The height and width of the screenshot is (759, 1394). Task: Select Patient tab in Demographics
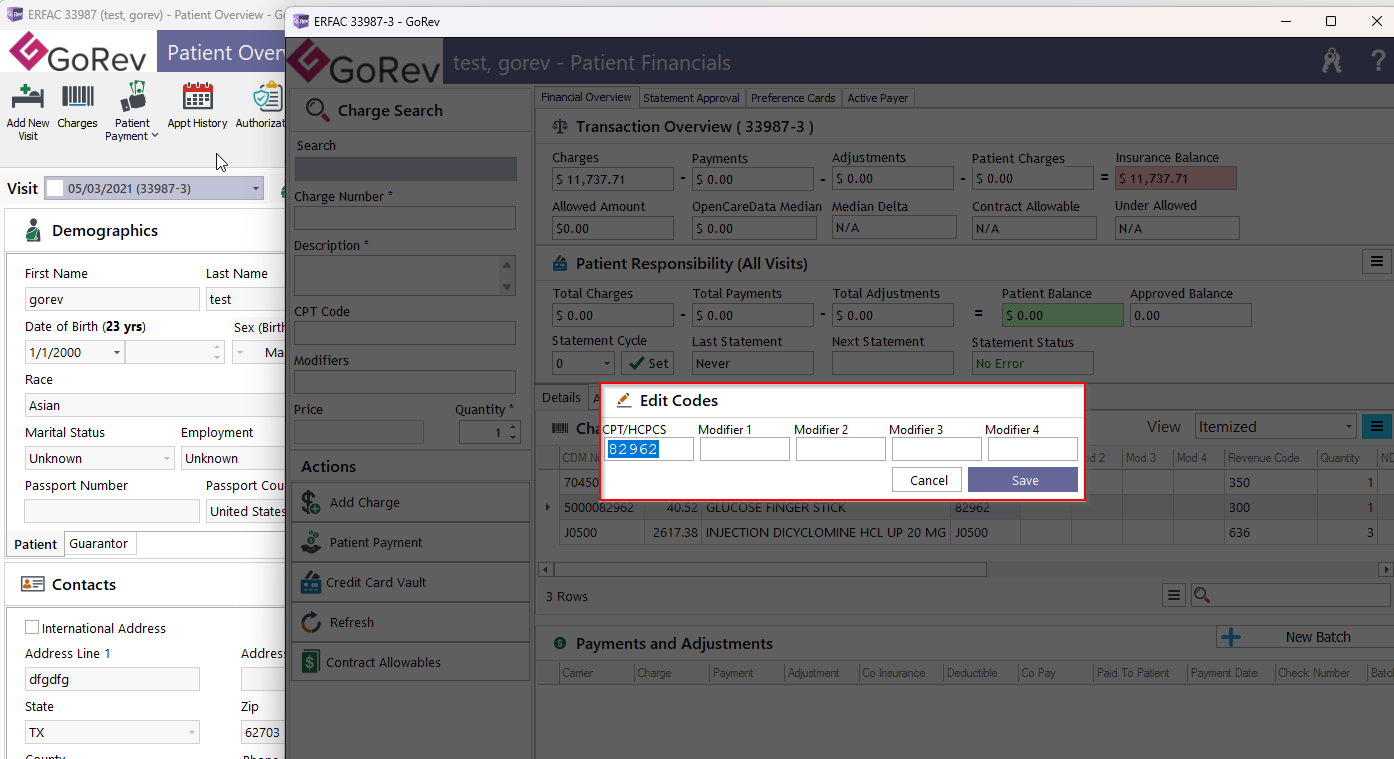(36, 544)
